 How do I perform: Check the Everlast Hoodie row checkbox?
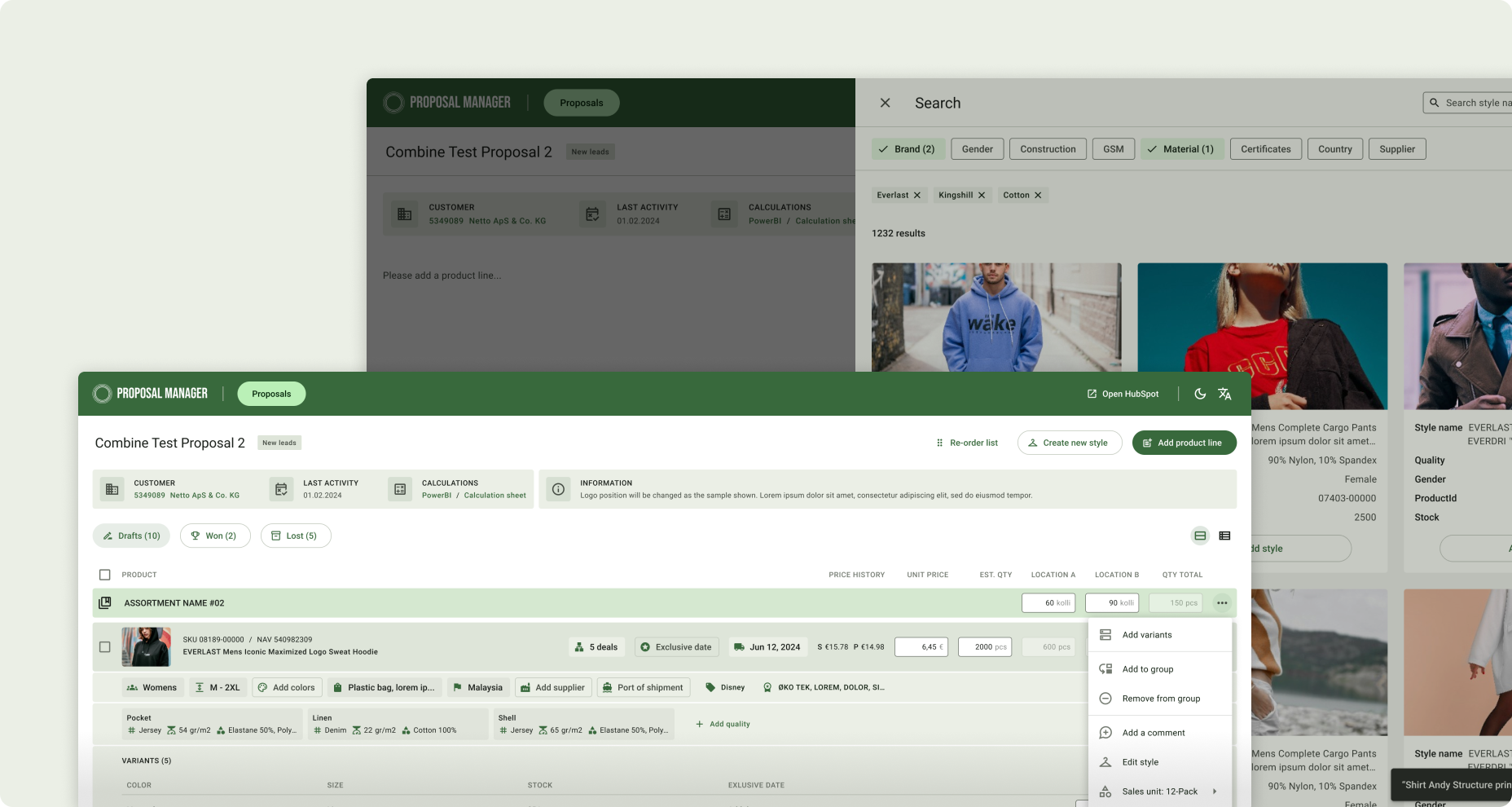coord(105,647)
